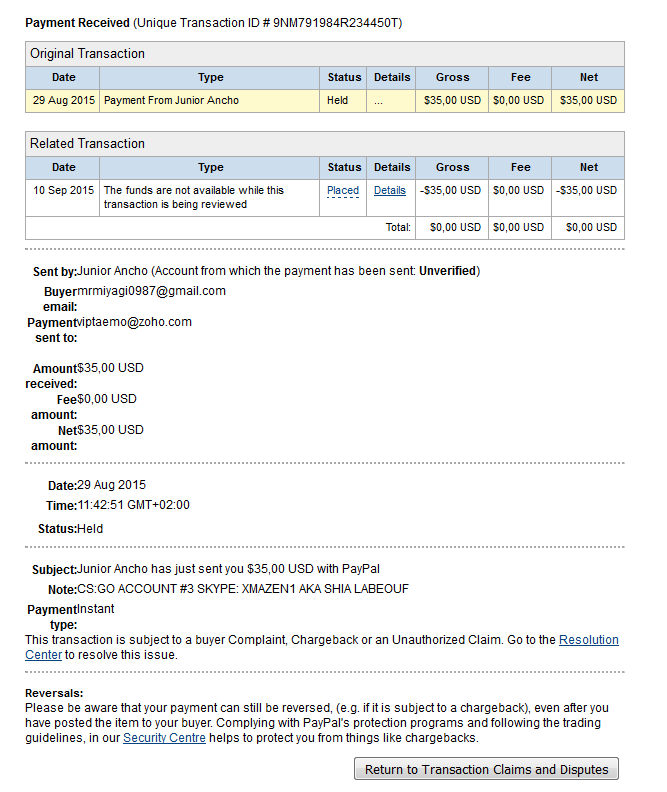667x792 pixels.
Task: Click the funds not available review text
Action: click(x=194, y=197)
